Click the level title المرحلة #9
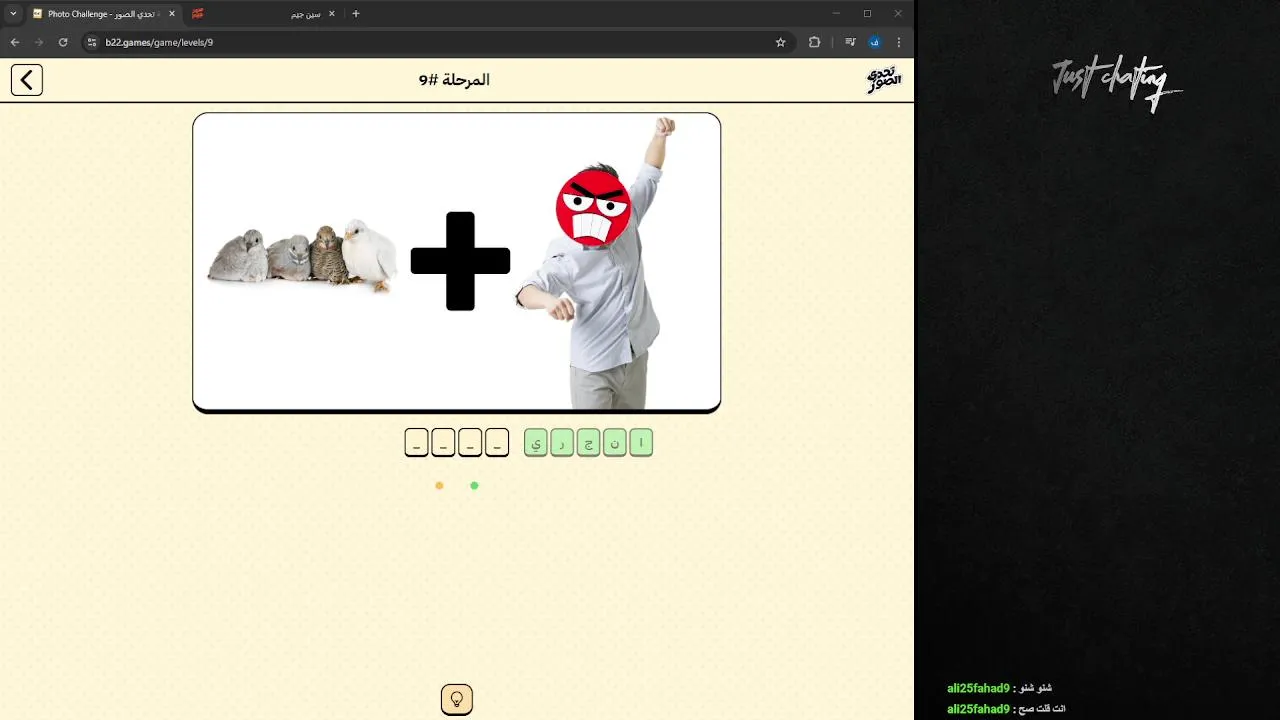Screen dimensions: 1280x720 454,80
